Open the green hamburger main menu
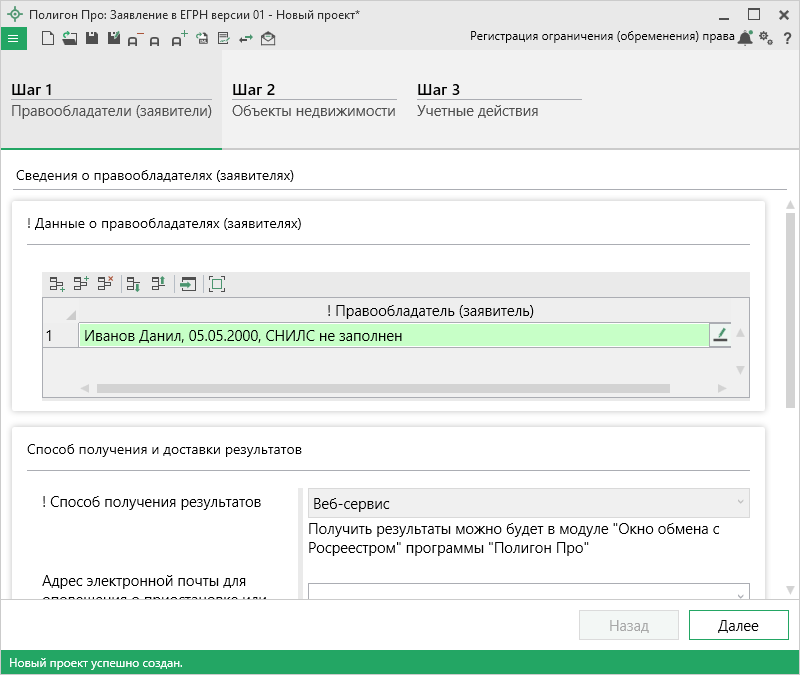Viewport: 800px width, 675px height. pos(14,39)
